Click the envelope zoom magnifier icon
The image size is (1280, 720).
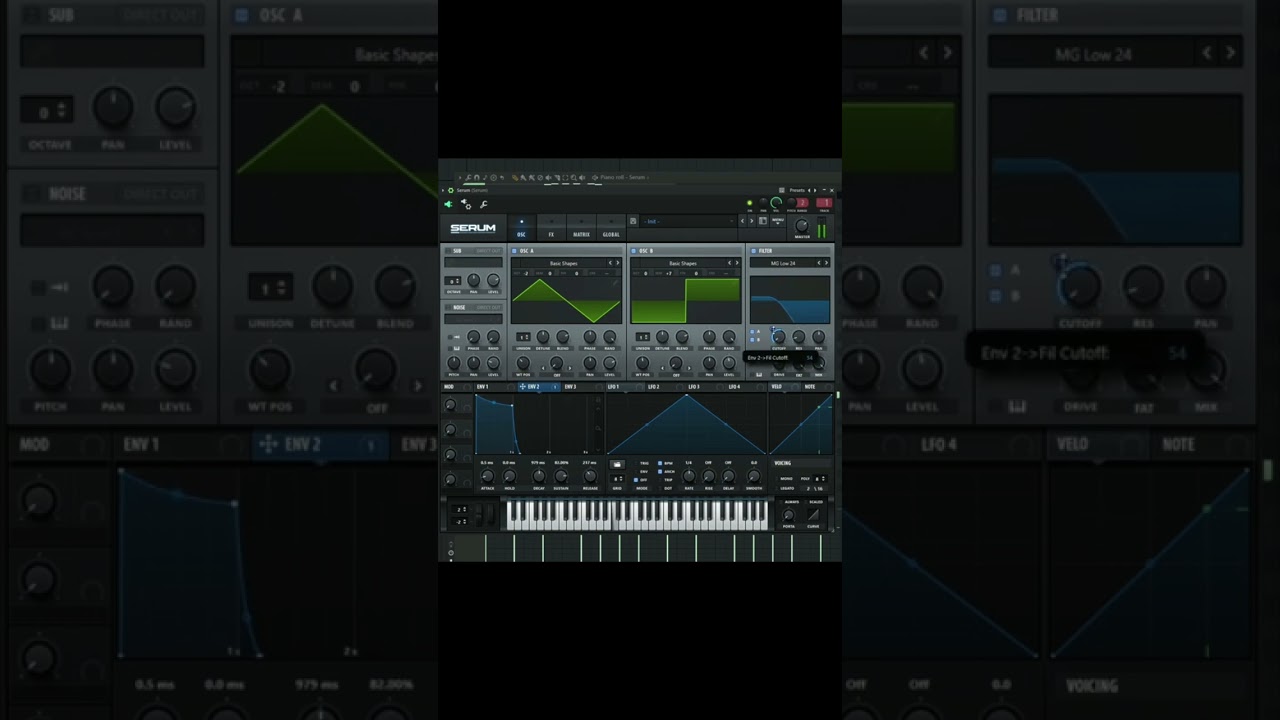tap(598, 428)
